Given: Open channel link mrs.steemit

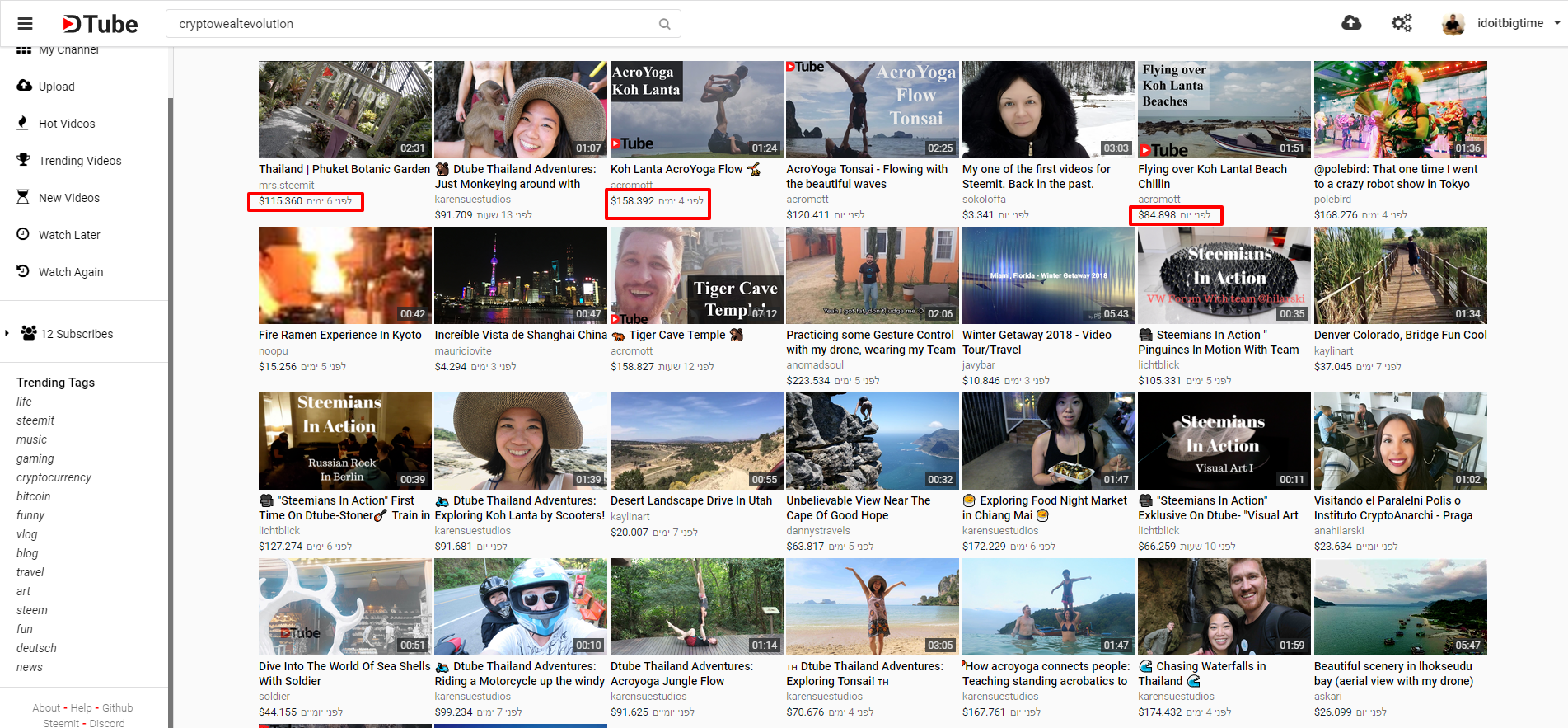Looking at the screenshot, I should tap(287, 186).
